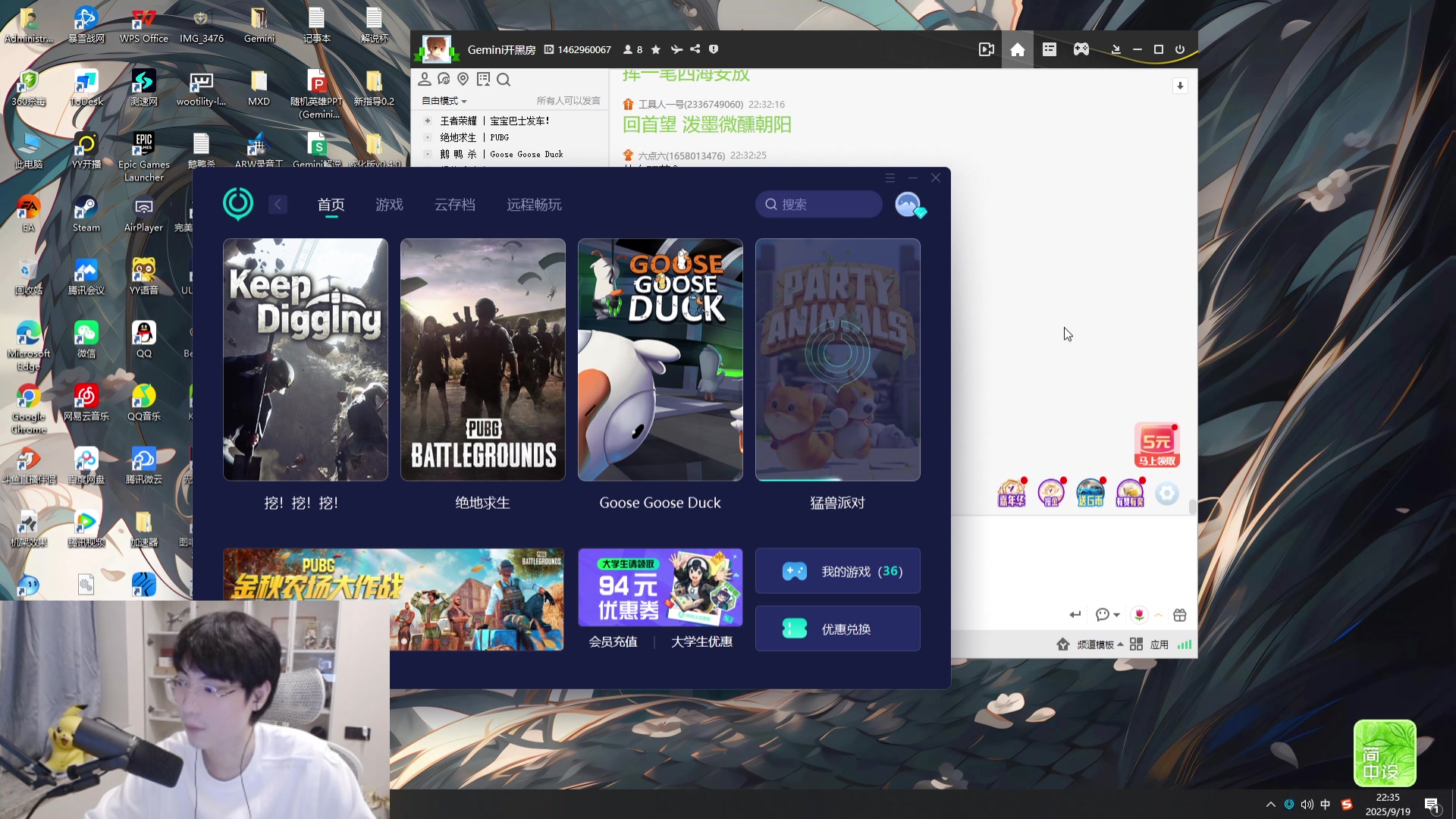Open the 首页 tab in game launcher
1456x819 pixels.
(331, 205)
